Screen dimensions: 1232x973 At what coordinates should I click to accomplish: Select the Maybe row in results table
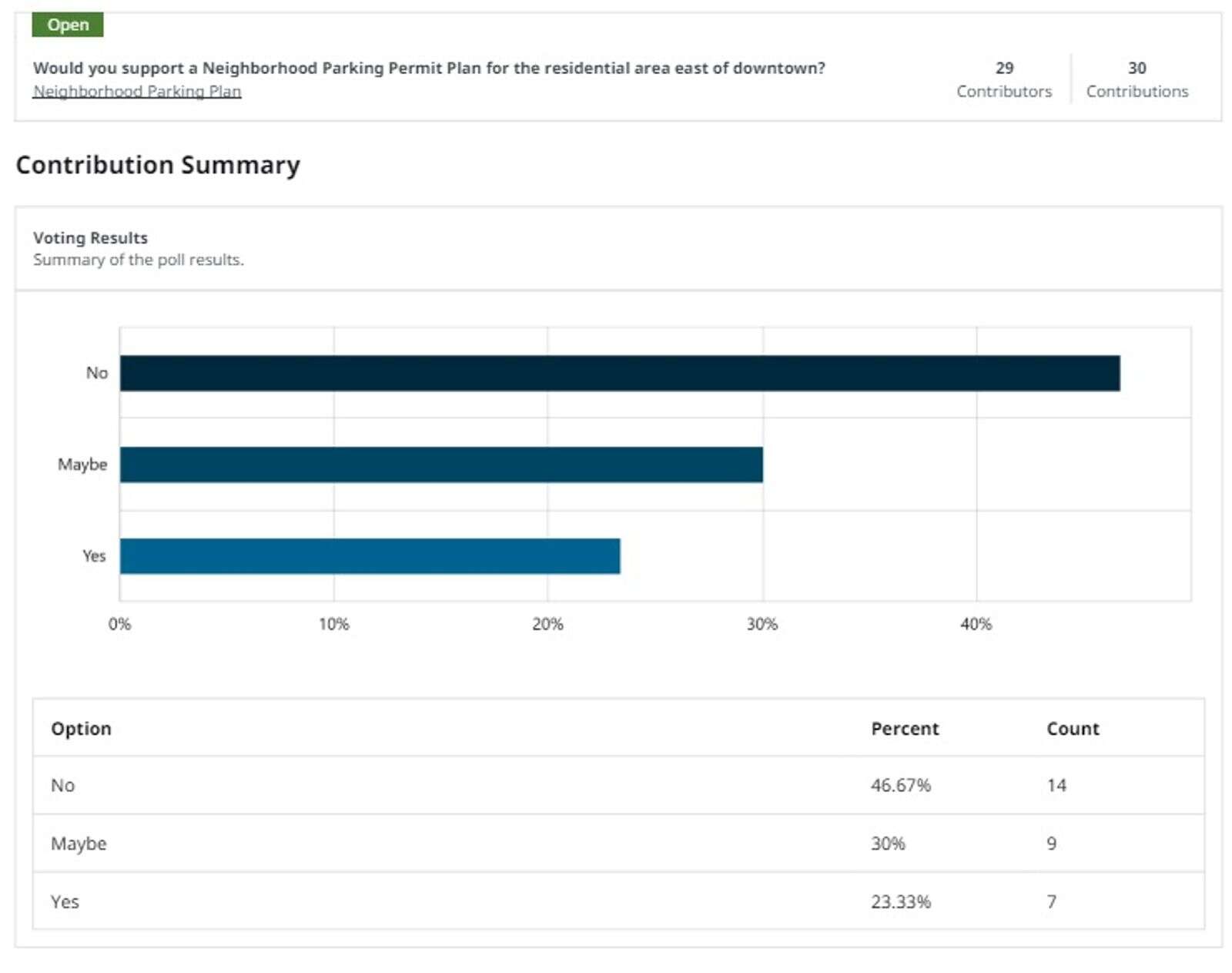(x=618, y=843)
